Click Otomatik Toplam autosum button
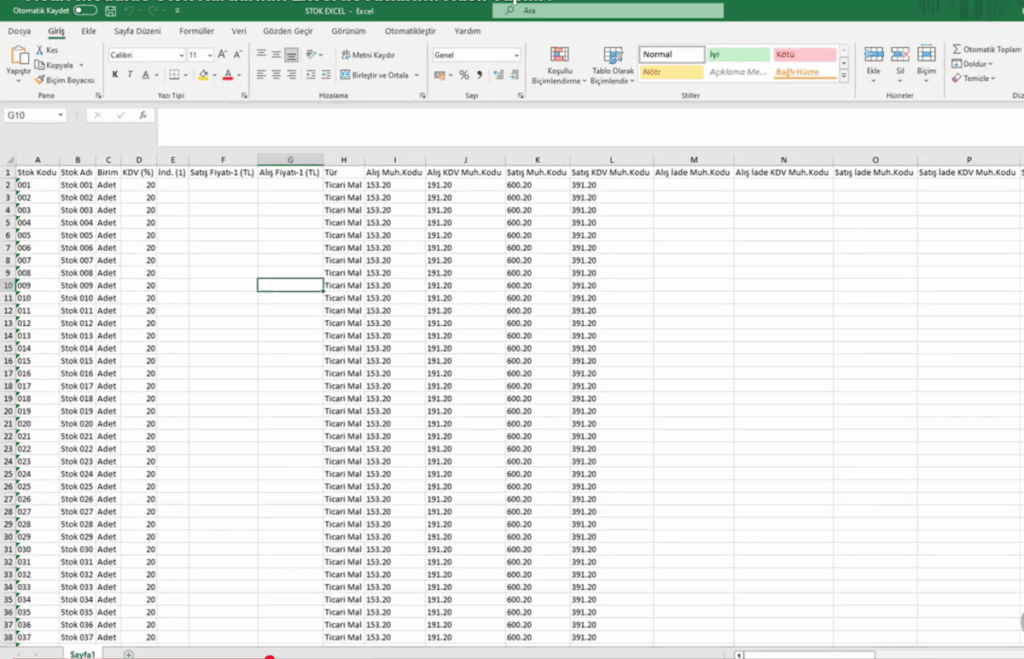The width and height of the screenshot is (1024, 659). pos(986,49)
